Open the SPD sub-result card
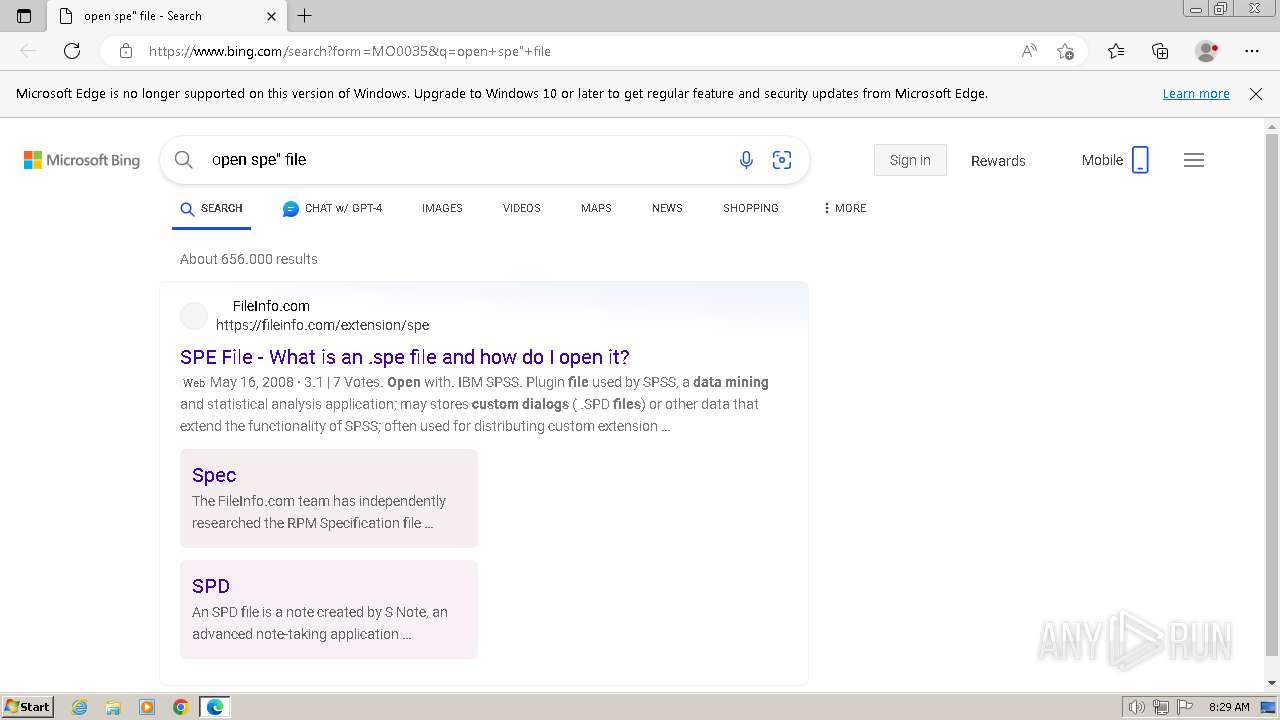Screen dimensions: 1280x720 click(x=329, y=609)
